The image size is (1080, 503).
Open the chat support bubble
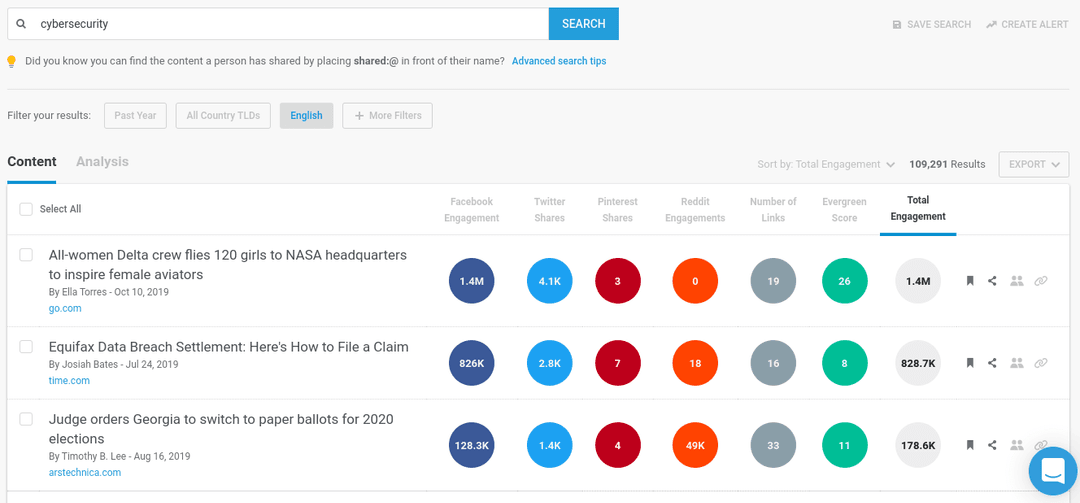(x=1053, y=471)
